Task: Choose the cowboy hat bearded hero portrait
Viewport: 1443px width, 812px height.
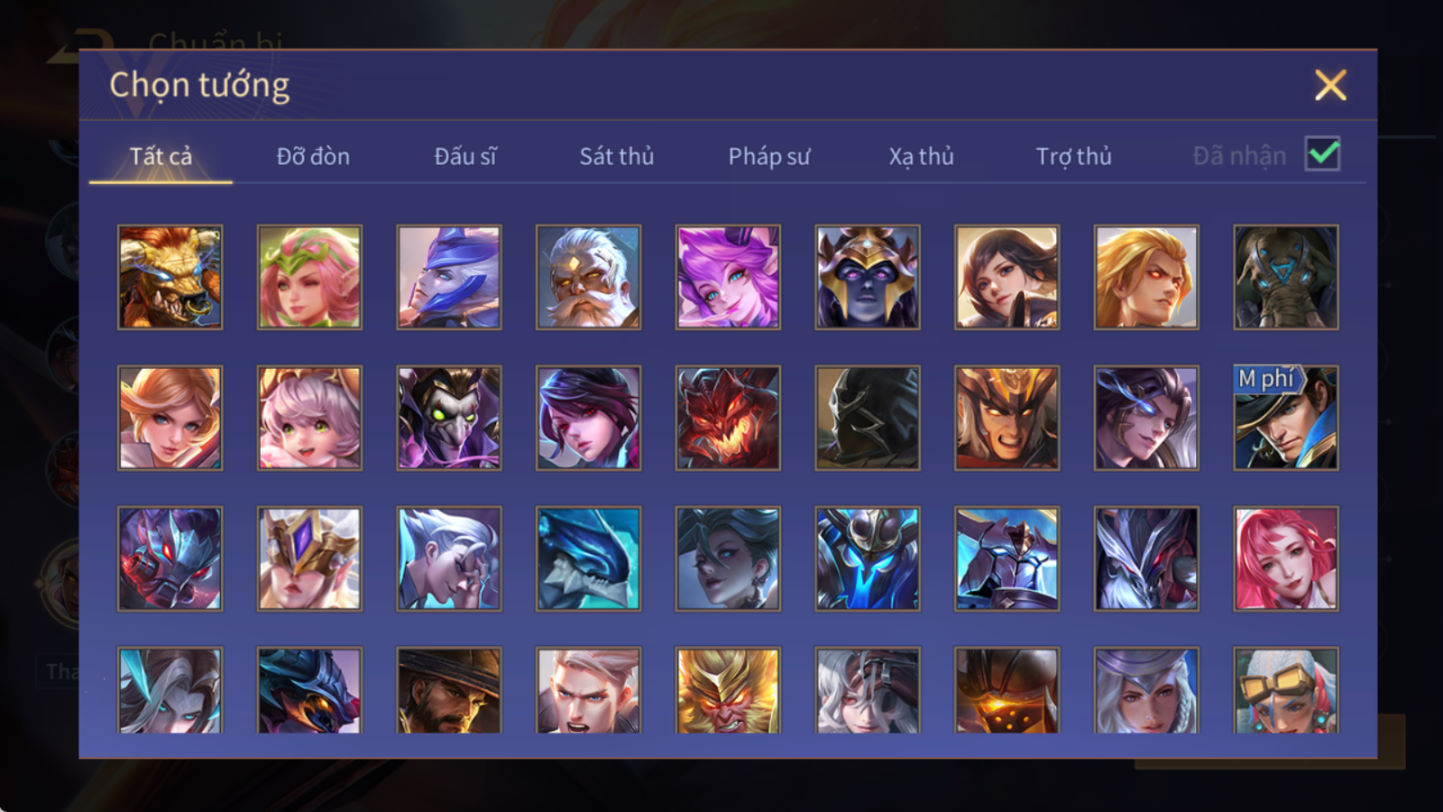Action: coord(449,690)
